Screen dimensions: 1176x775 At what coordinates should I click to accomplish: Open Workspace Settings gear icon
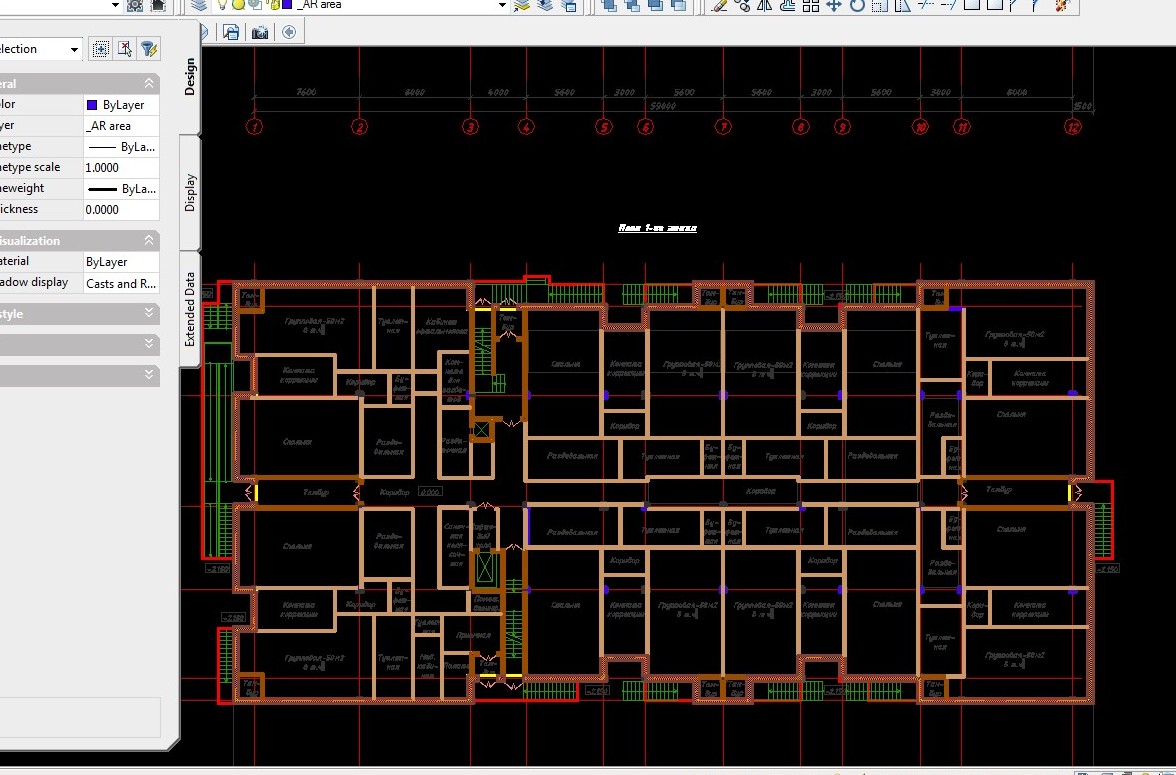[x=135, y=5]
